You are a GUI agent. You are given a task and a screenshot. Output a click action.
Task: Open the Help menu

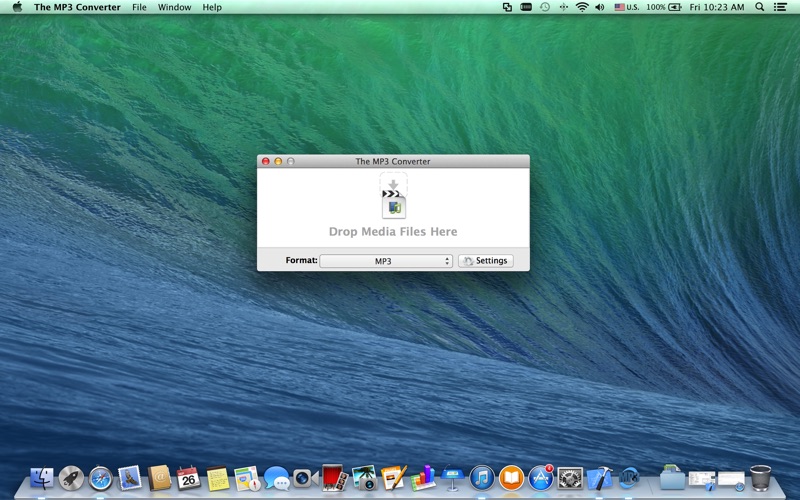[x=212, y=7]
